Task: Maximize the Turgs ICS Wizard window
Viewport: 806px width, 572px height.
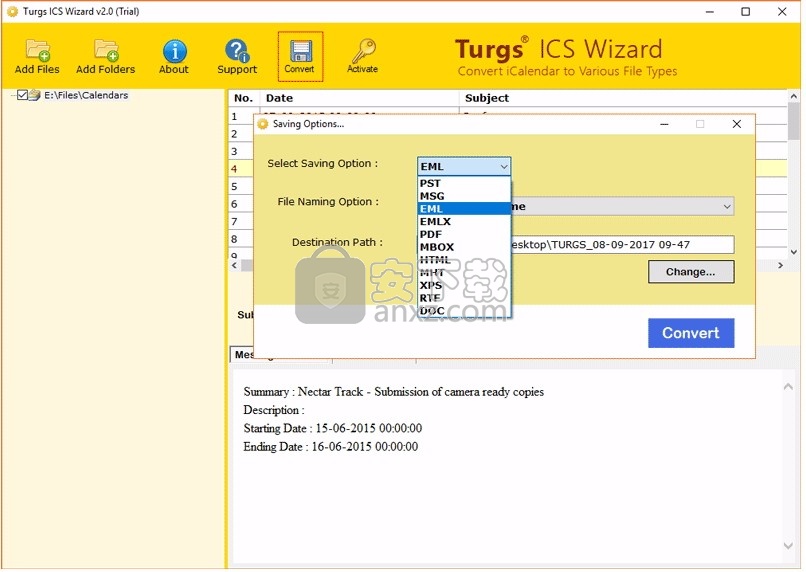Action: [745, 11]
